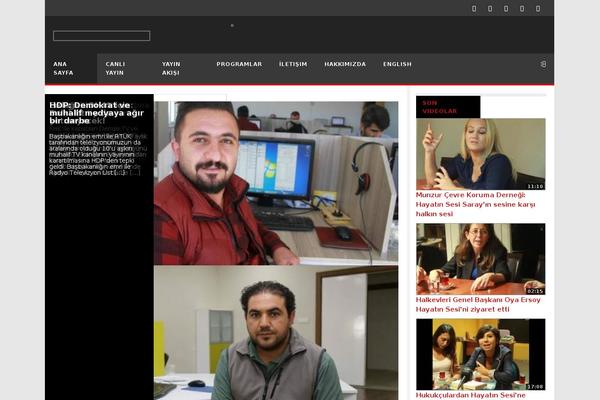Click the 11:10 duration badge
Viewport: 600px width, 400px height.
point(535,186)
